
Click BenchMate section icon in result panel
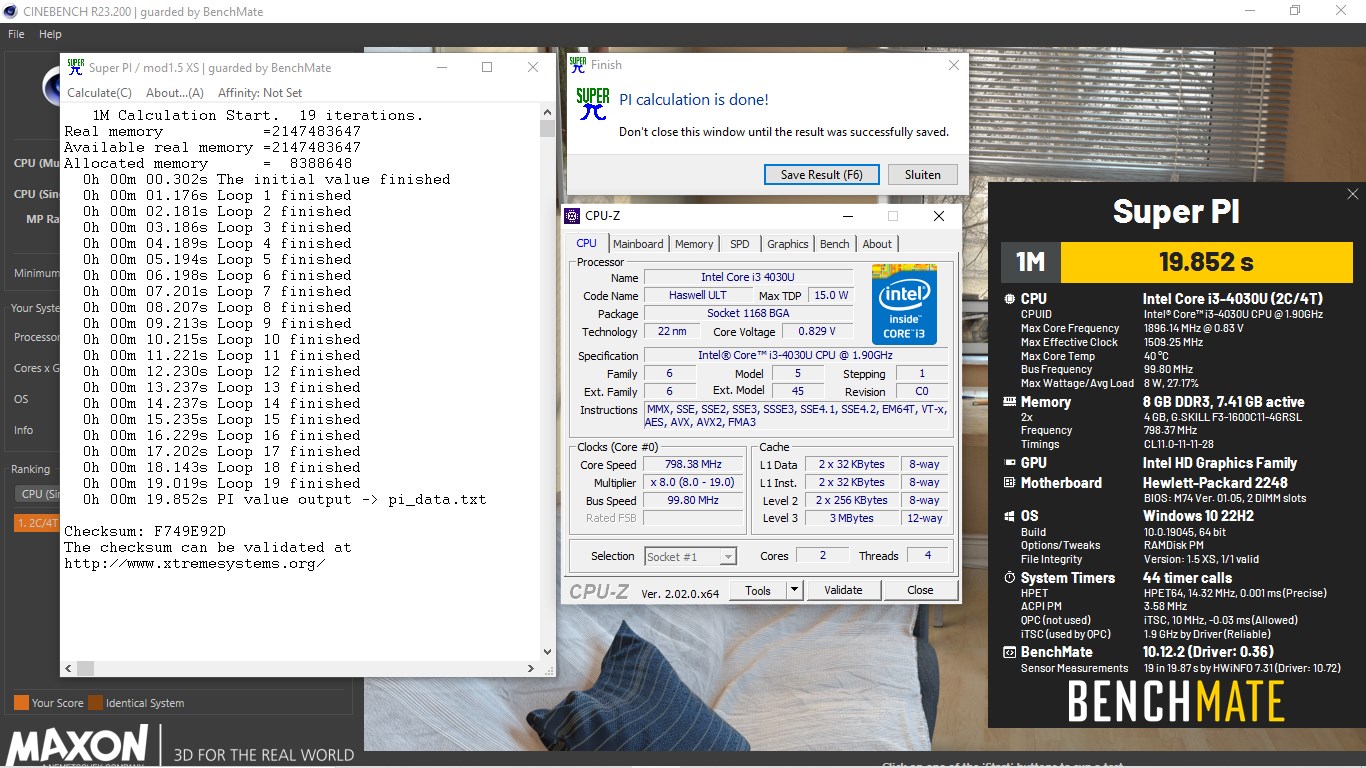tap(1009, 652)
